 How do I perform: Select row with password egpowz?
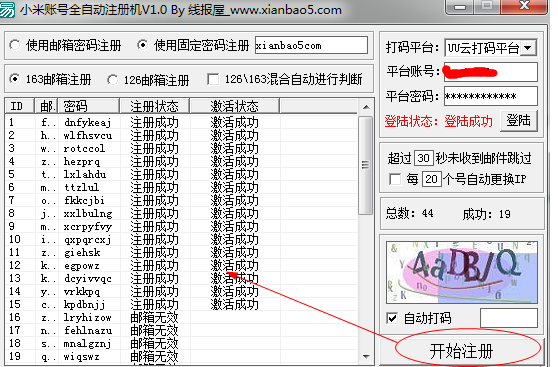click(181, 266)
